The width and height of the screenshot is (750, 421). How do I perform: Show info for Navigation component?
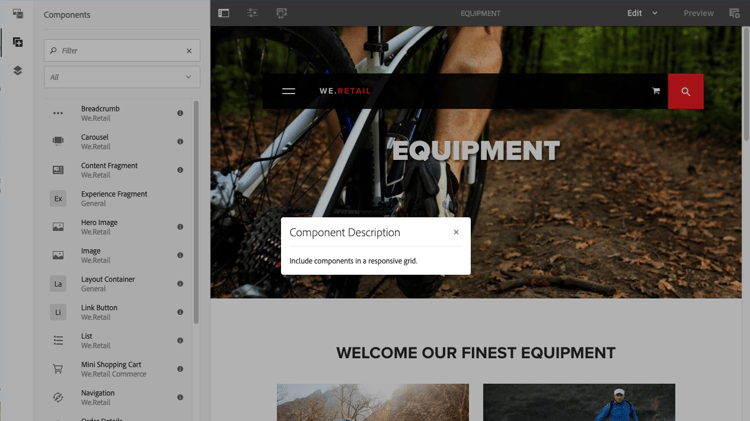180,397
